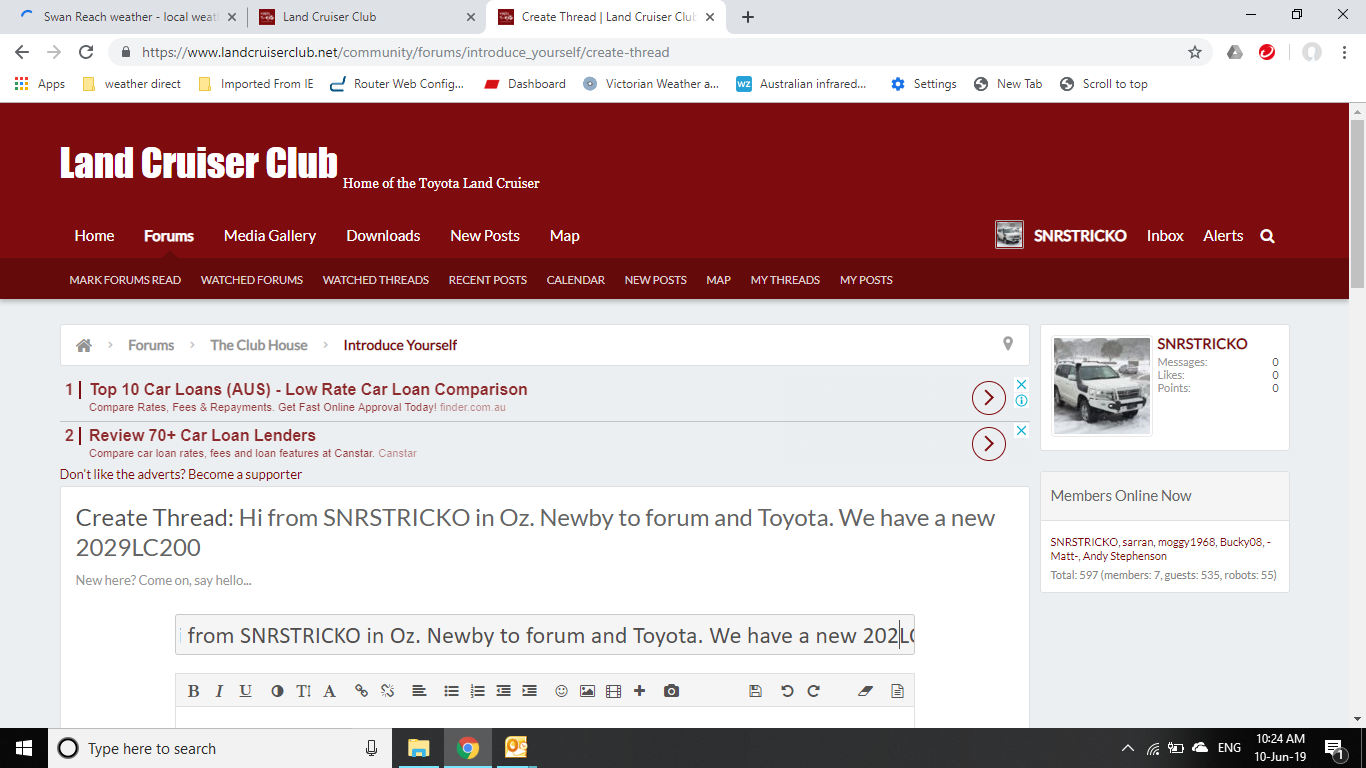Click the Forums breadcrumb link

coord(151,345)
